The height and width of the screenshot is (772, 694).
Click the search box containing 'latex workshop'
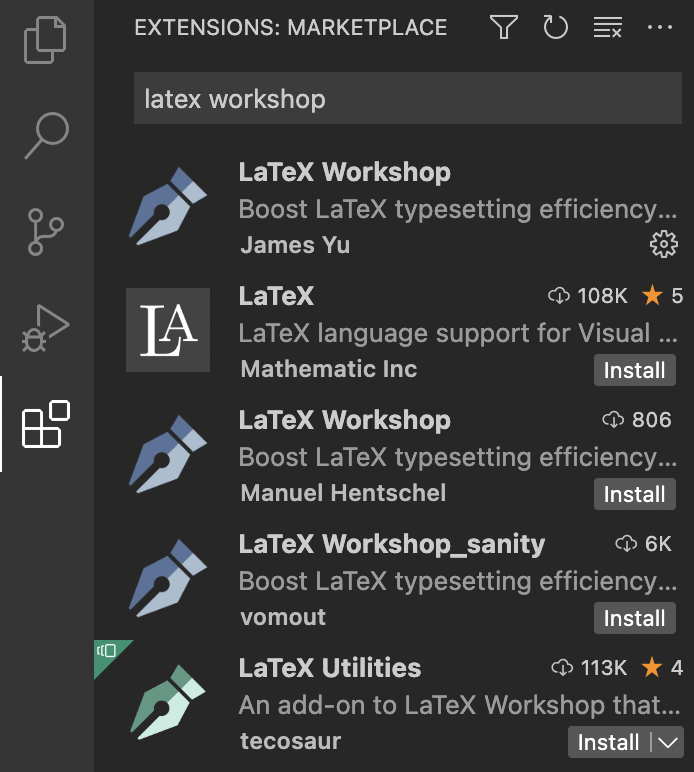tap(408, 98)
